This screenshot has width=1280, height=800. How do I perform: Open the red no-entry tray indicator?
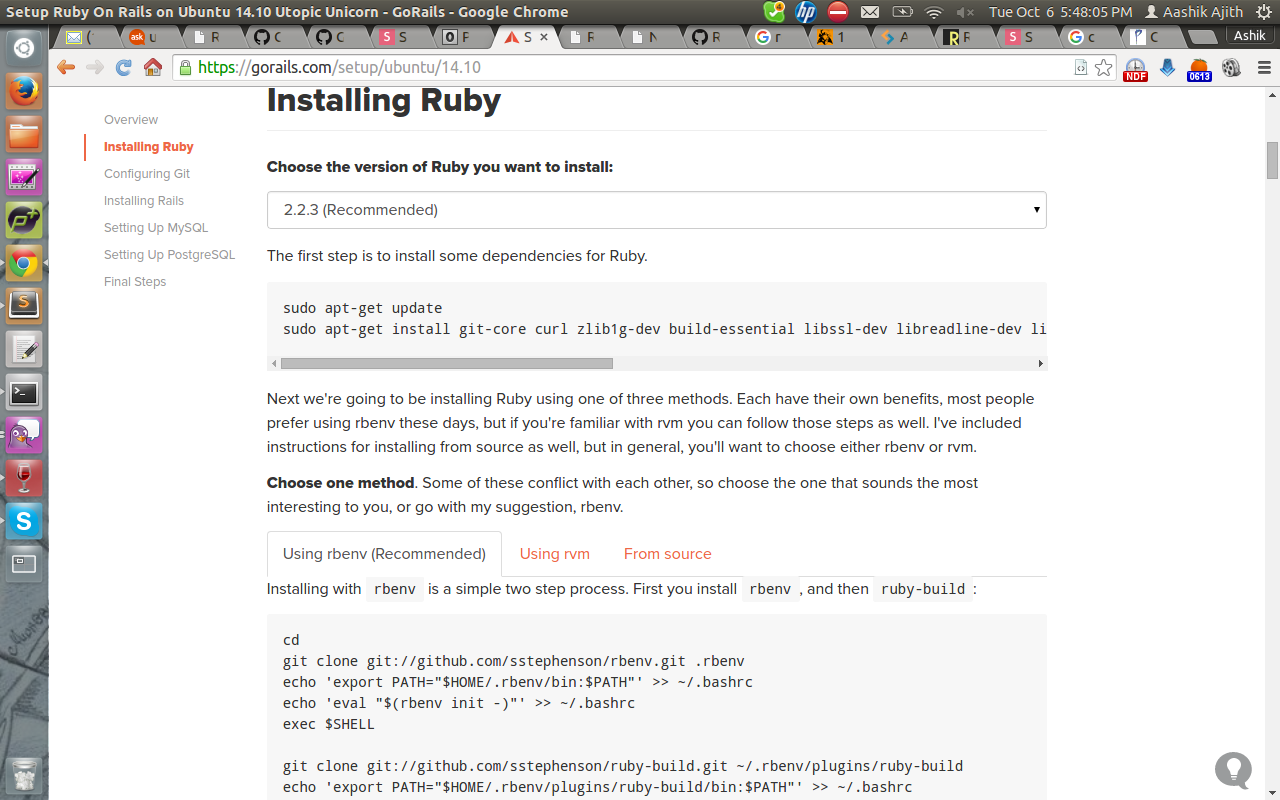click(838, 12)
